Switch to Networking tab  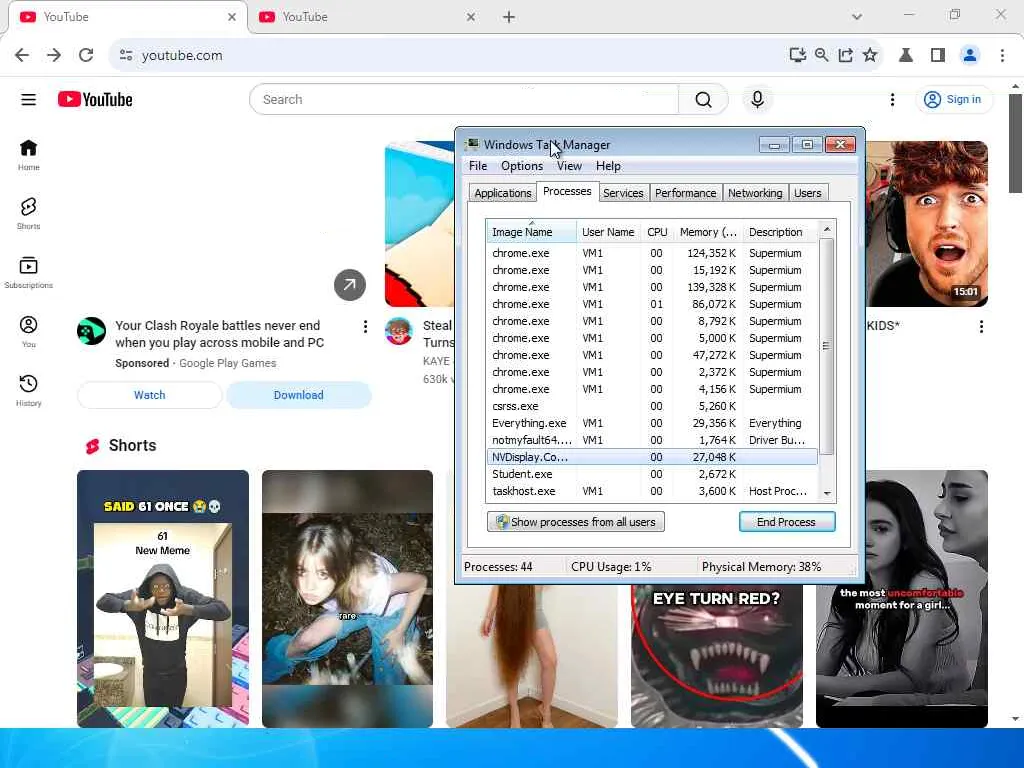point(755,193)
